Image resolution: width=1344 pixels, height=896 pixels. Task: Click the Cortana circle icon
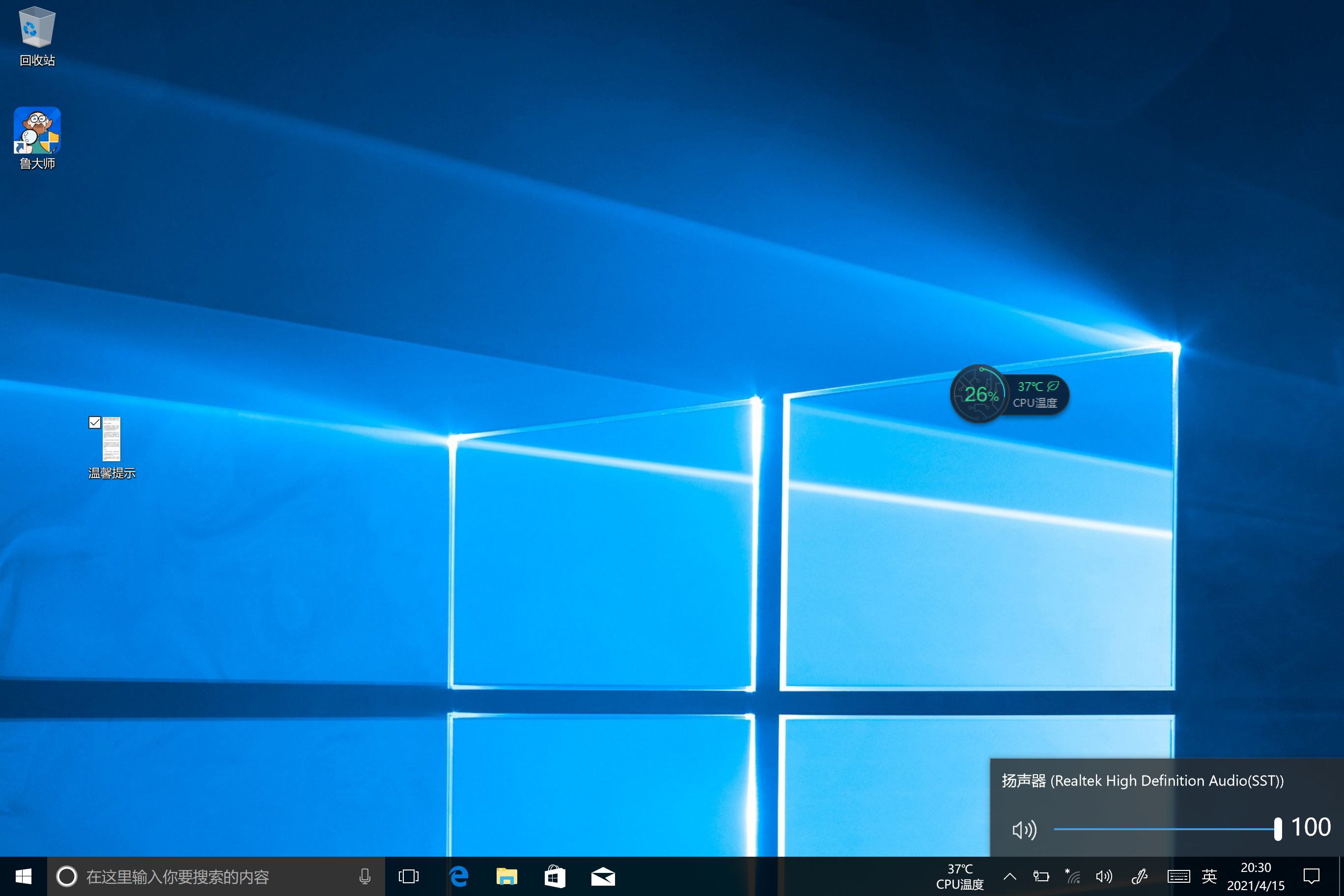point(67,876)
